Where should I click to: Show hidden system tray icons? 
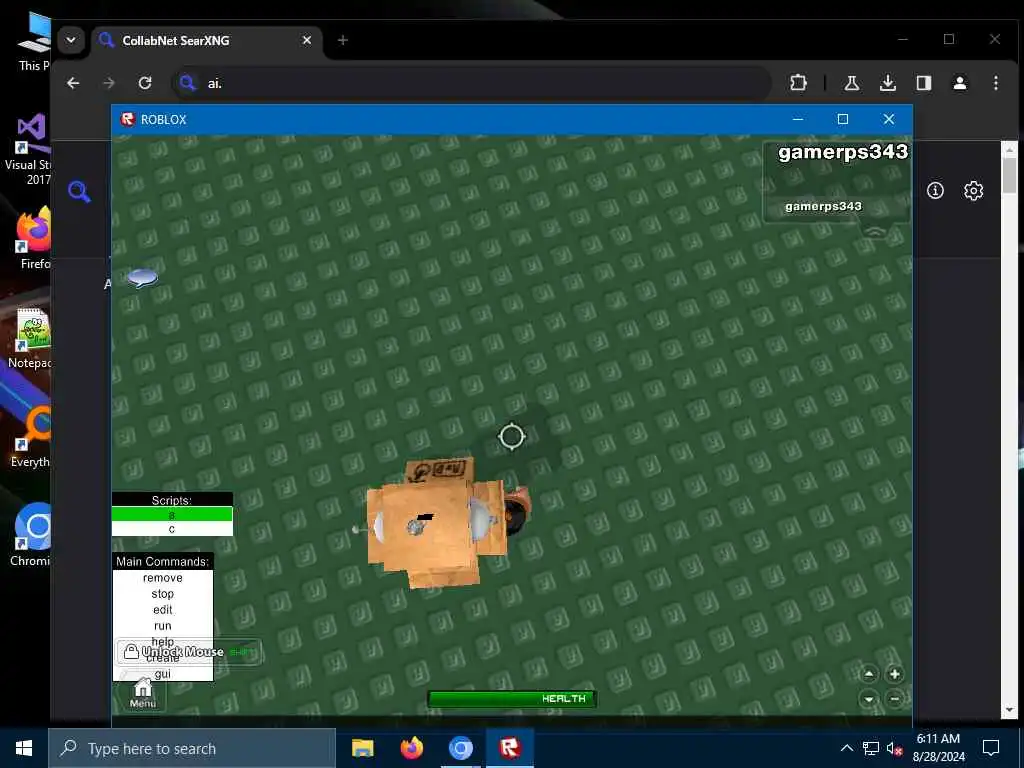846,748
